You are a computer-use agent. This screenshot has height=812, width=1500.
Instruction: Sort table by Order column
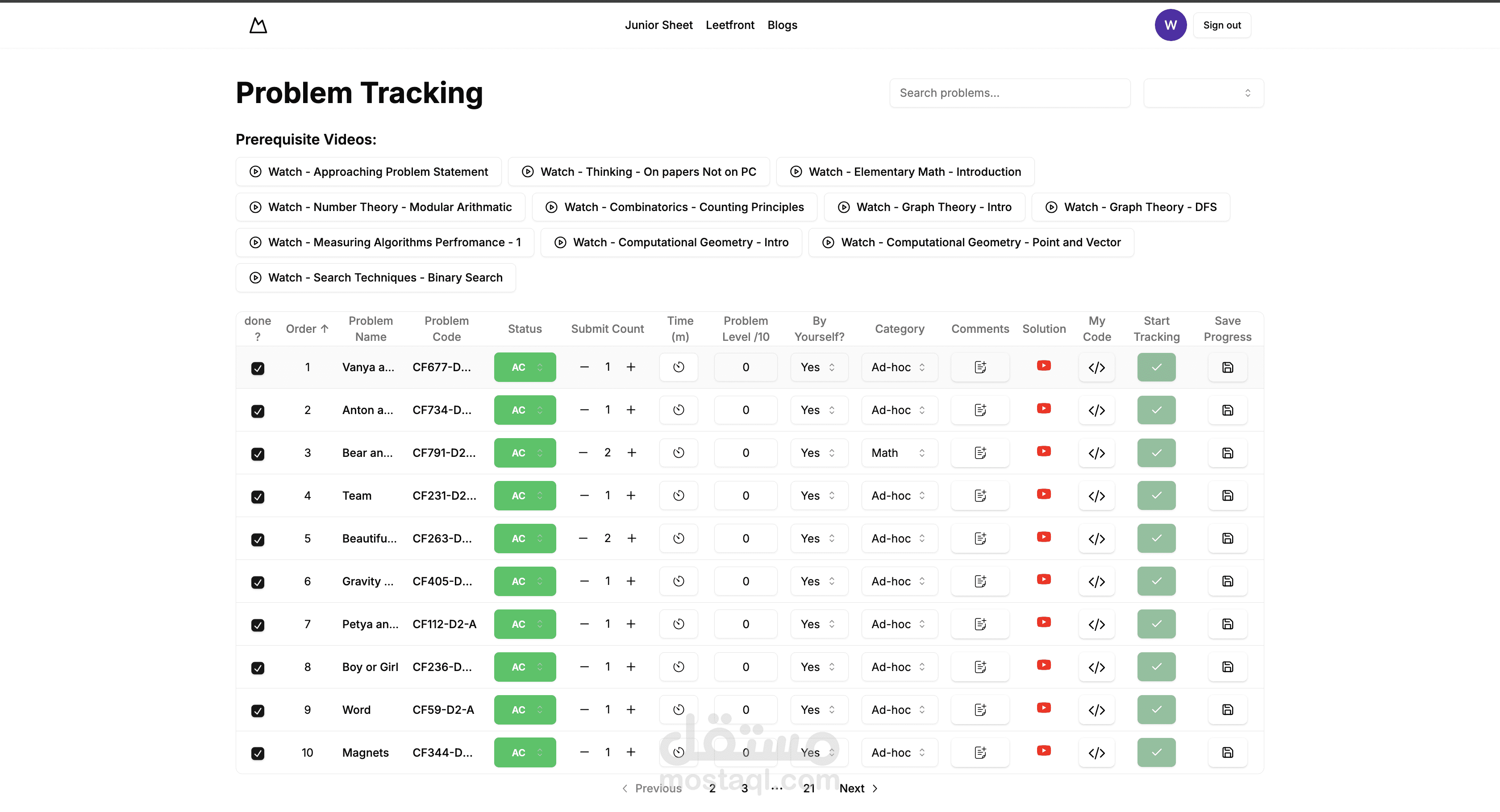[307, 329]
